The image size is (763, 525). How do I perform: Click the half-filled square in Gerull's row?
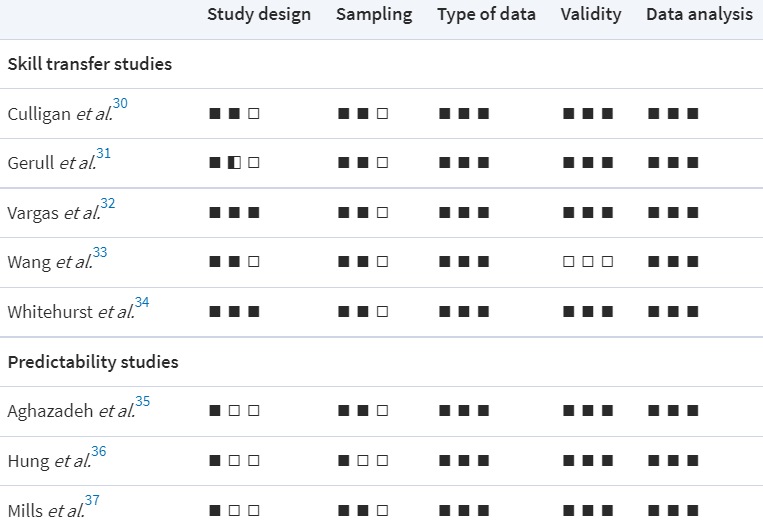[x=234, y=163]
